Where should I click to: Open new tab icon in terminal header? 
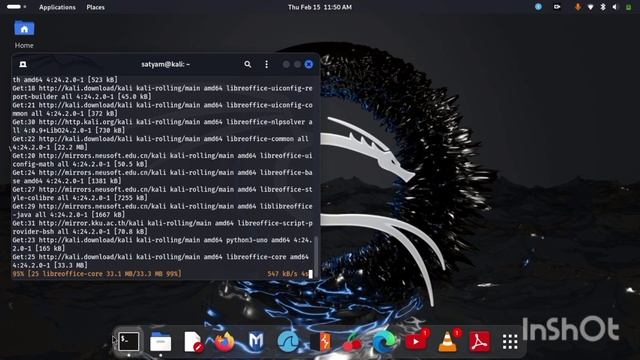23,64
